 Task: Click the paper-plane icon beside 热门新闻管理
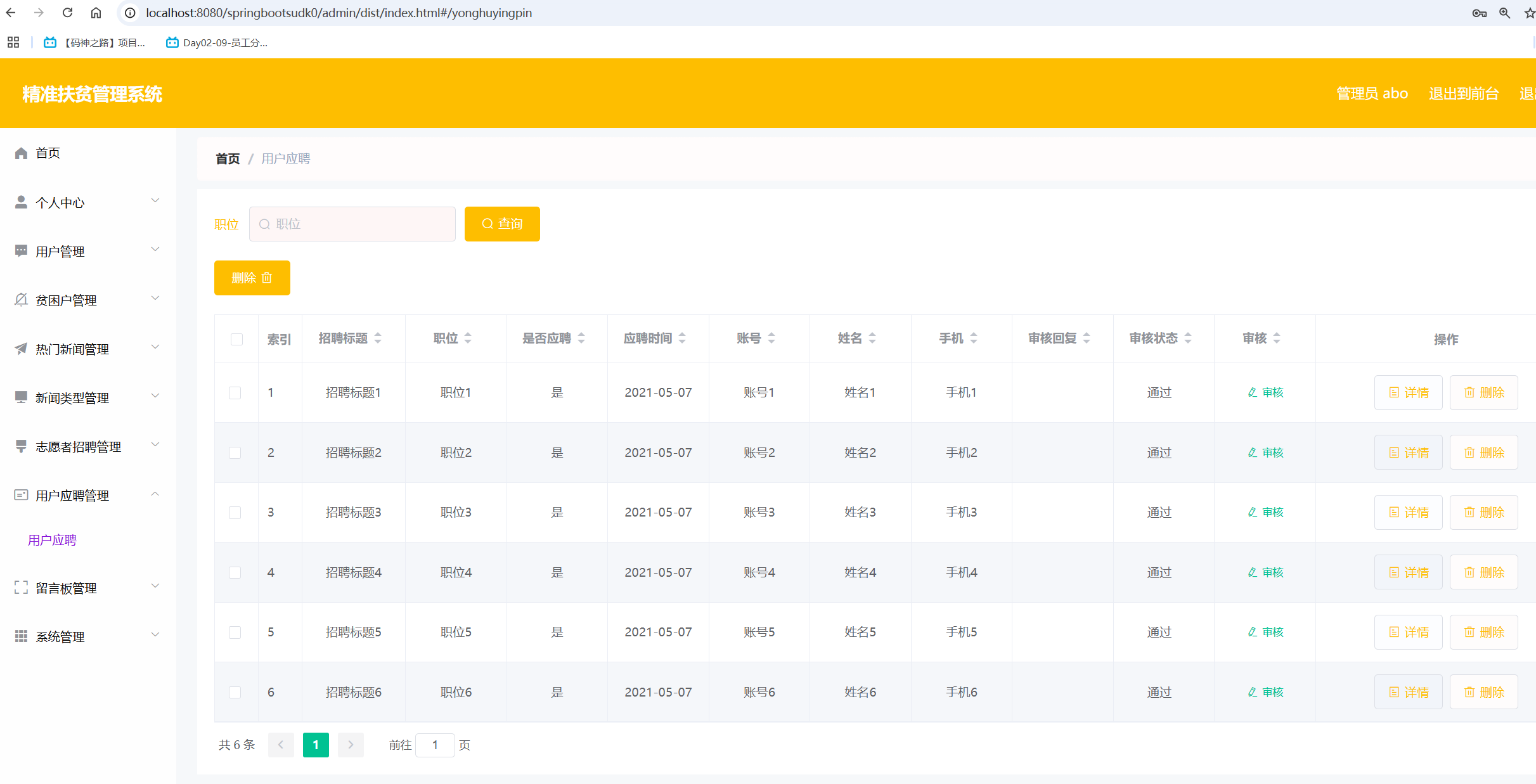[x=21, y=349]
